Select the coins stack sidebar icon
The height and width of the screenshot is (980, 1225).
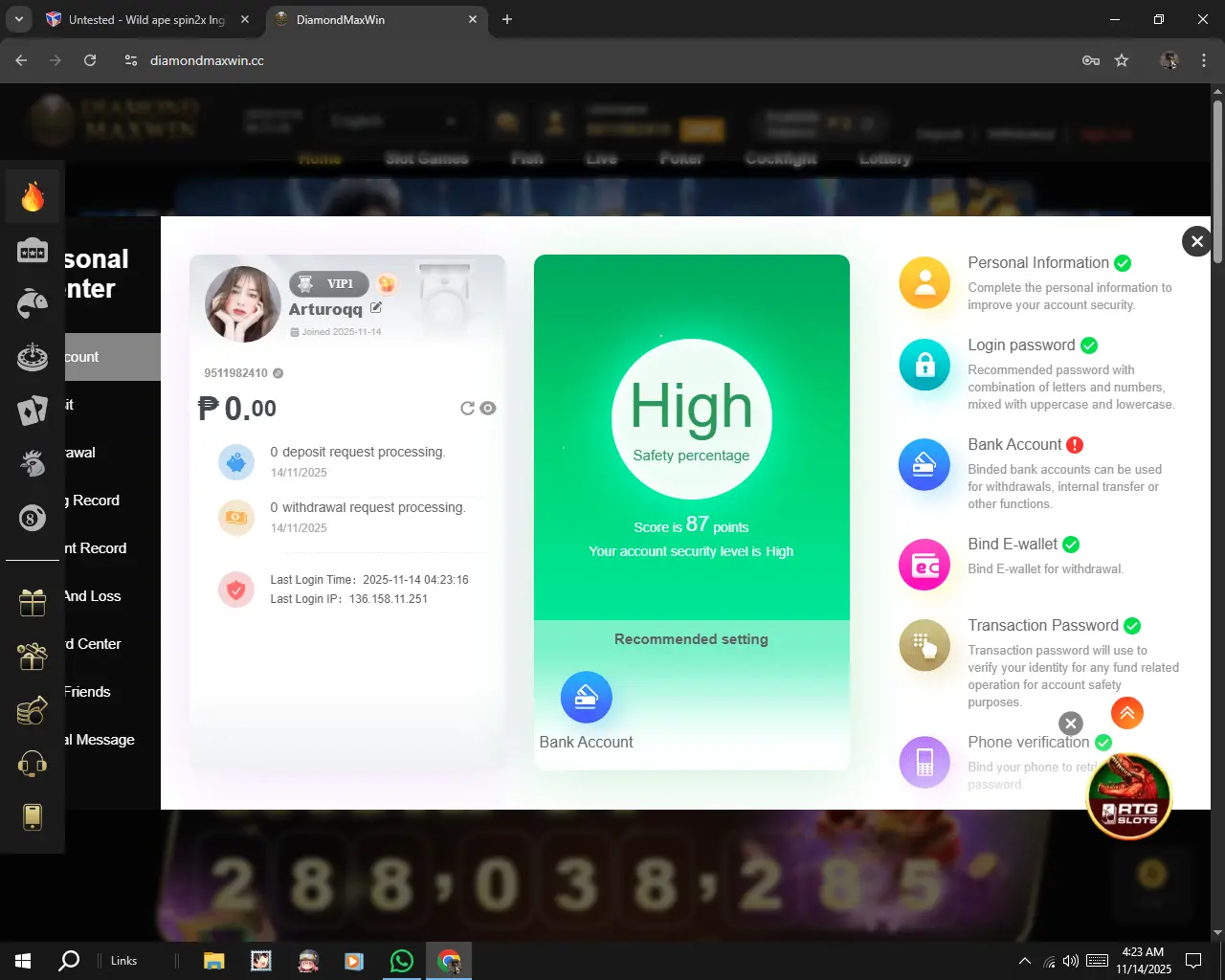tap(33, 710)
